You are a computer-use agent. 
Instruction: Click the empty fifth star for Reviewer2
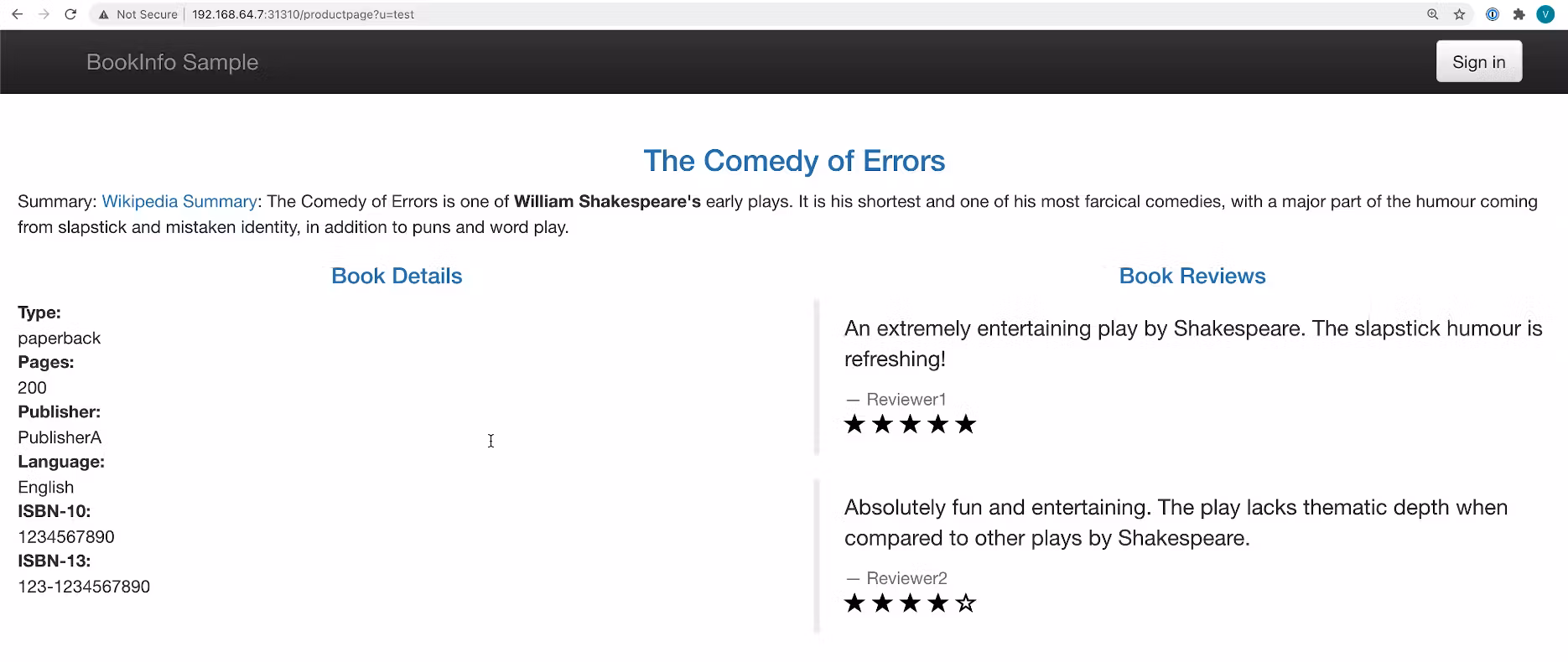click(966, 603)
